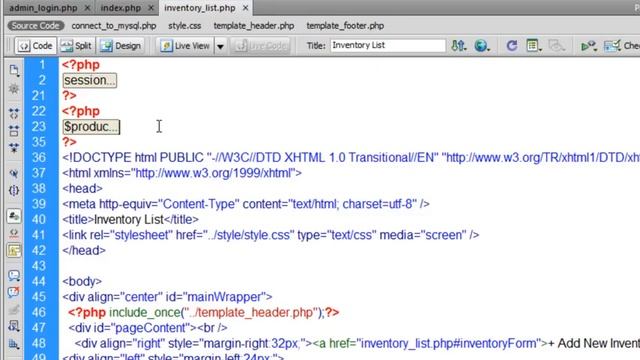Open the documents list icon in coding toolbar

point(14,70)
